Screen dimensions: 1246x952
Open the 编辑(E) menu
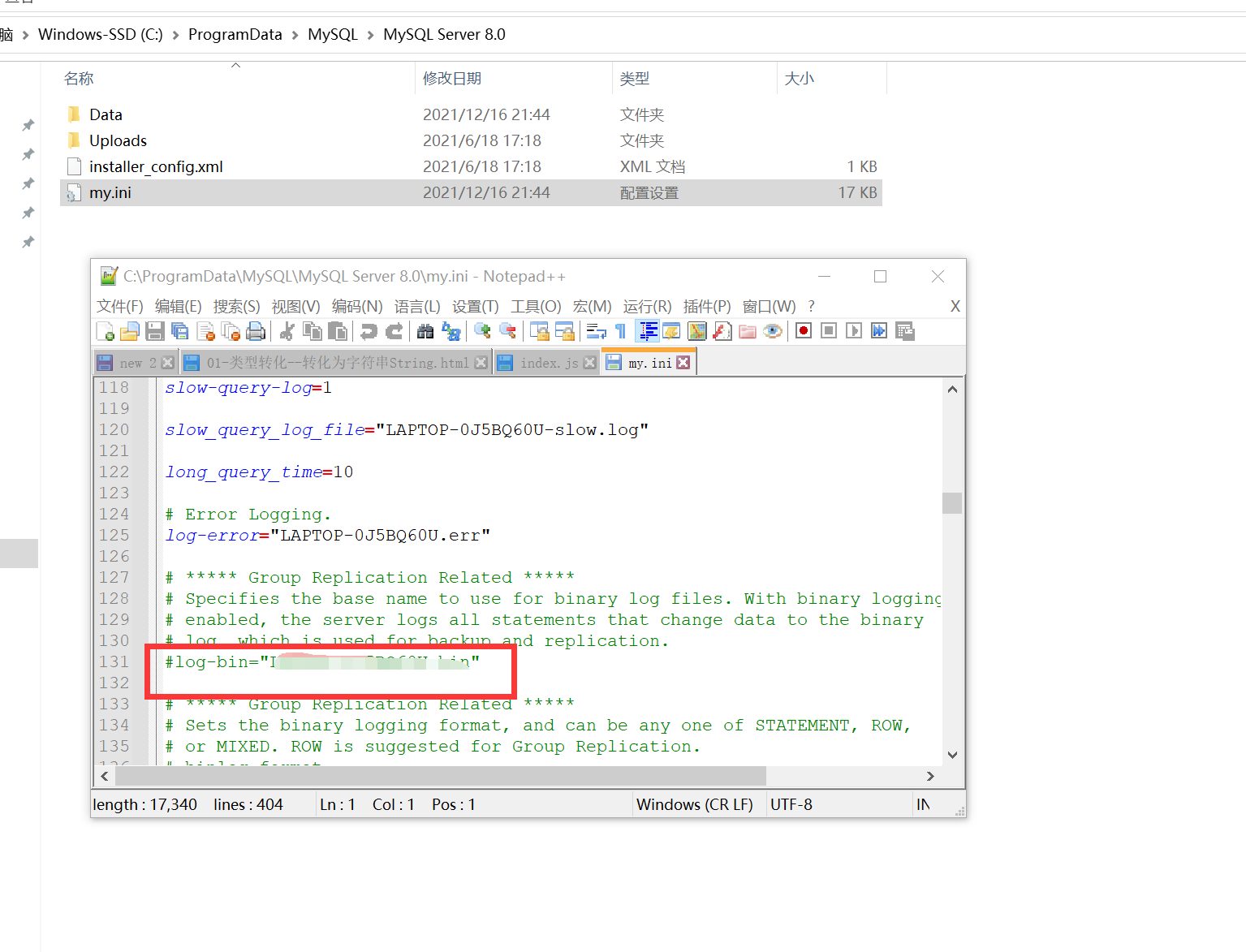(179, 306)
